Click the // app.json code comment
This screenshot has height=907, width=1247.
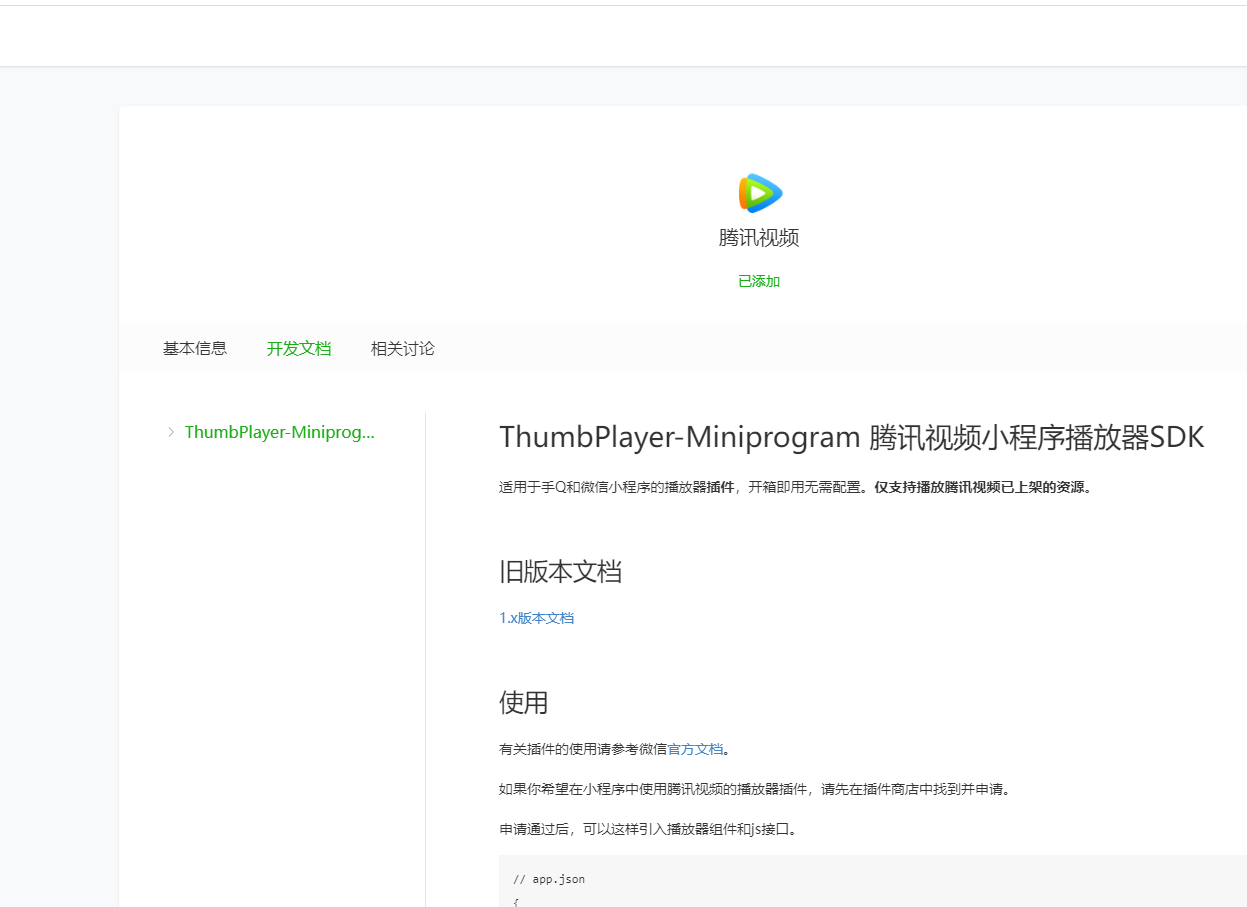coord(549,879)
